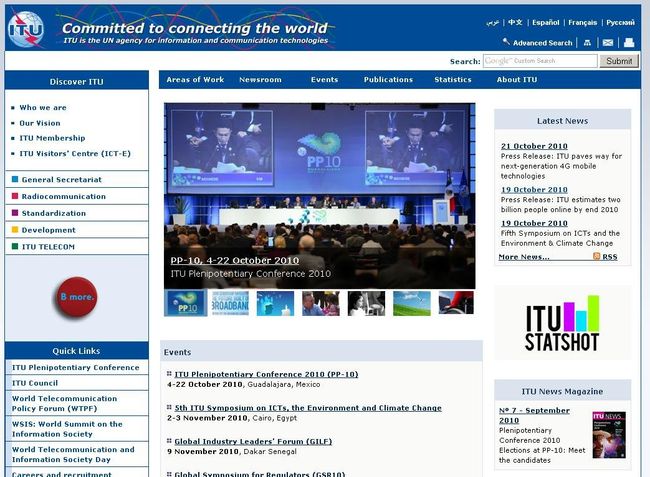Viewport: 650px width, 477px height.
Task: Open the Standardization link
Action: tap(53, 213)
